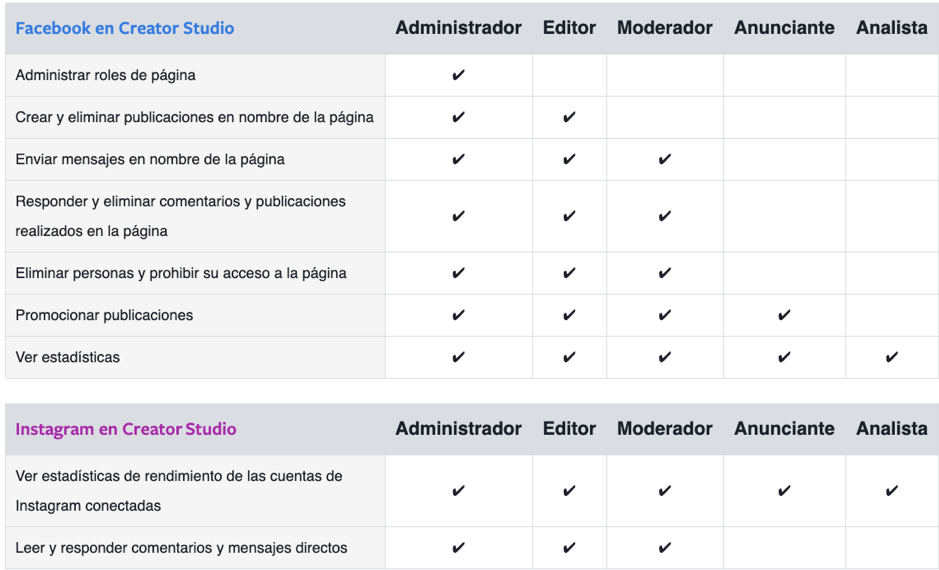Click the Editor header in the Instagram table

point(569,429)
